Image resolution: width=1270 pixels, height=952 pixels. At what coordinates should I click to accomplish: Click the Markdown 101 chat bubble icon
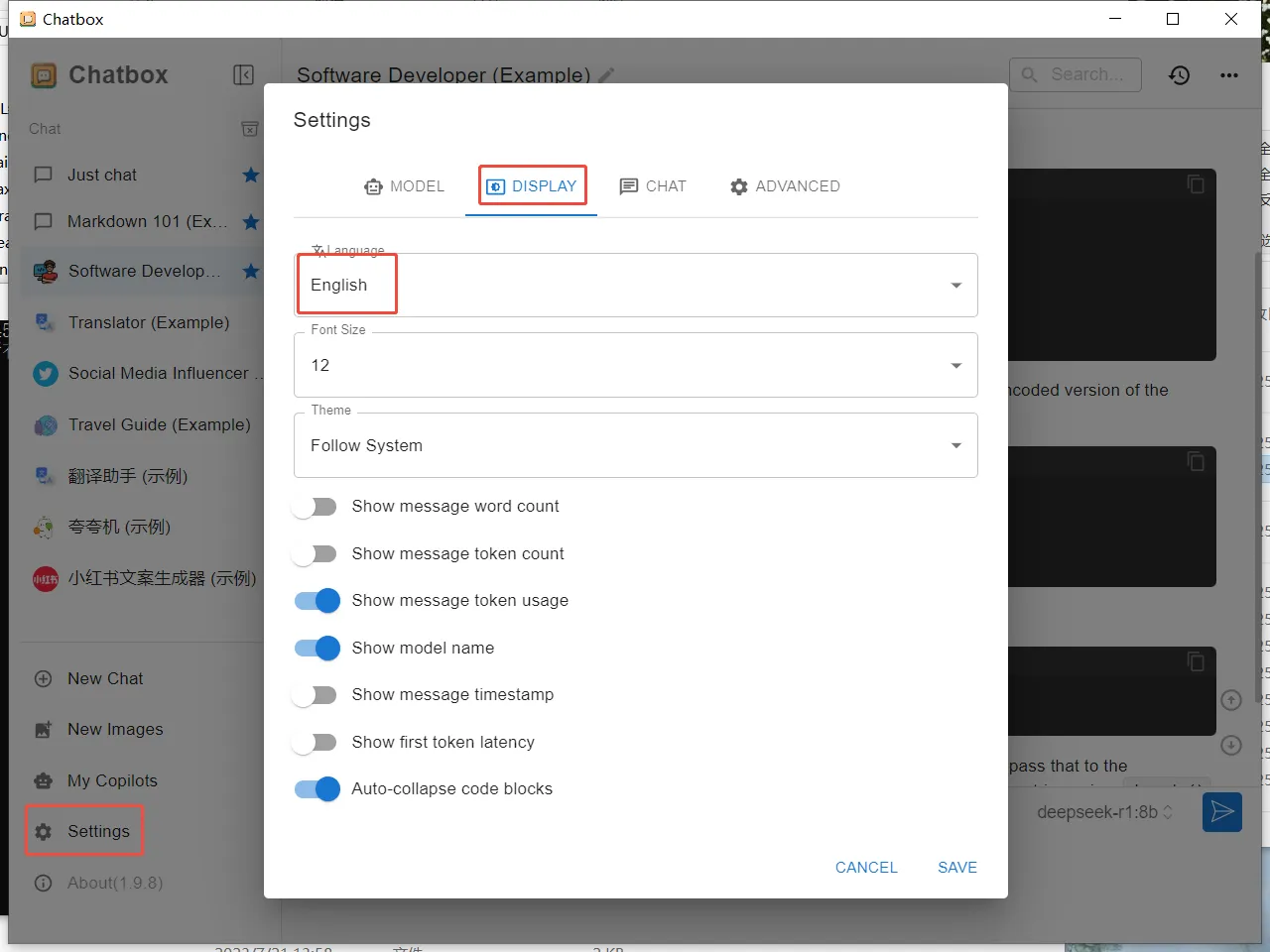coord(44,221)
